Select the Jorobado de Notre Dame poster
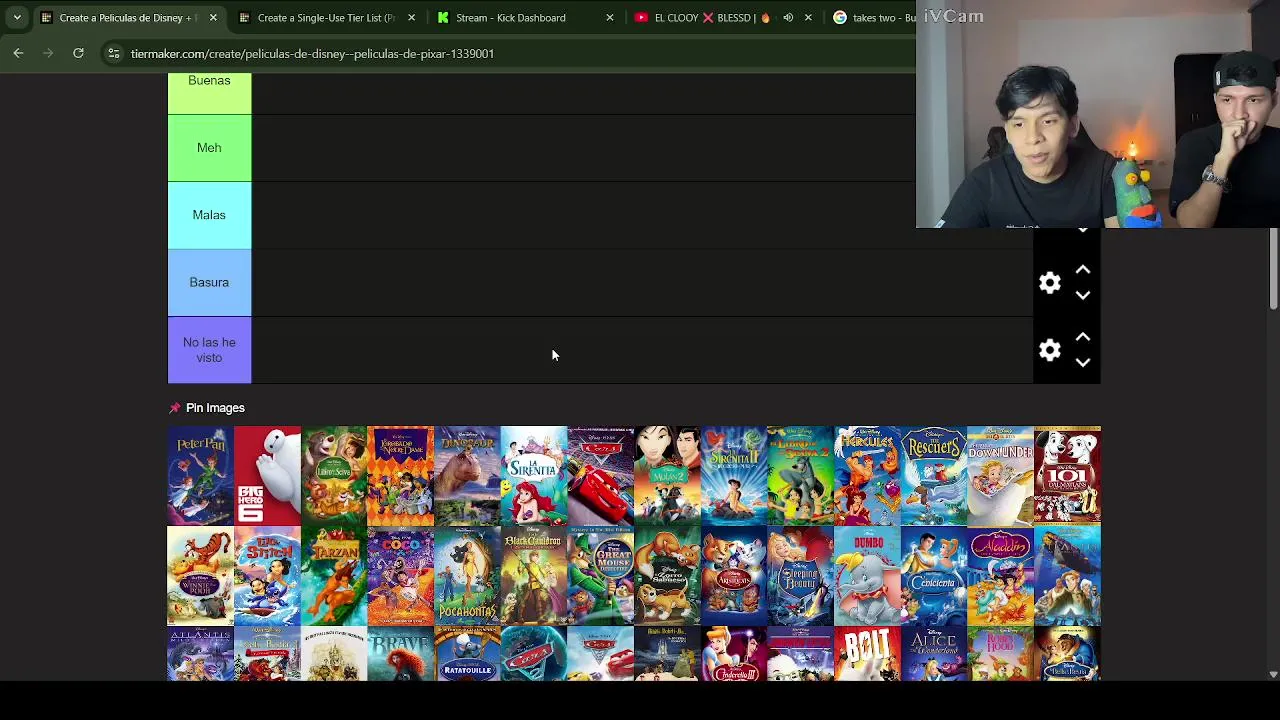Image resolution: width=1280 pixels, height=720 pixels. coord(400,476)
